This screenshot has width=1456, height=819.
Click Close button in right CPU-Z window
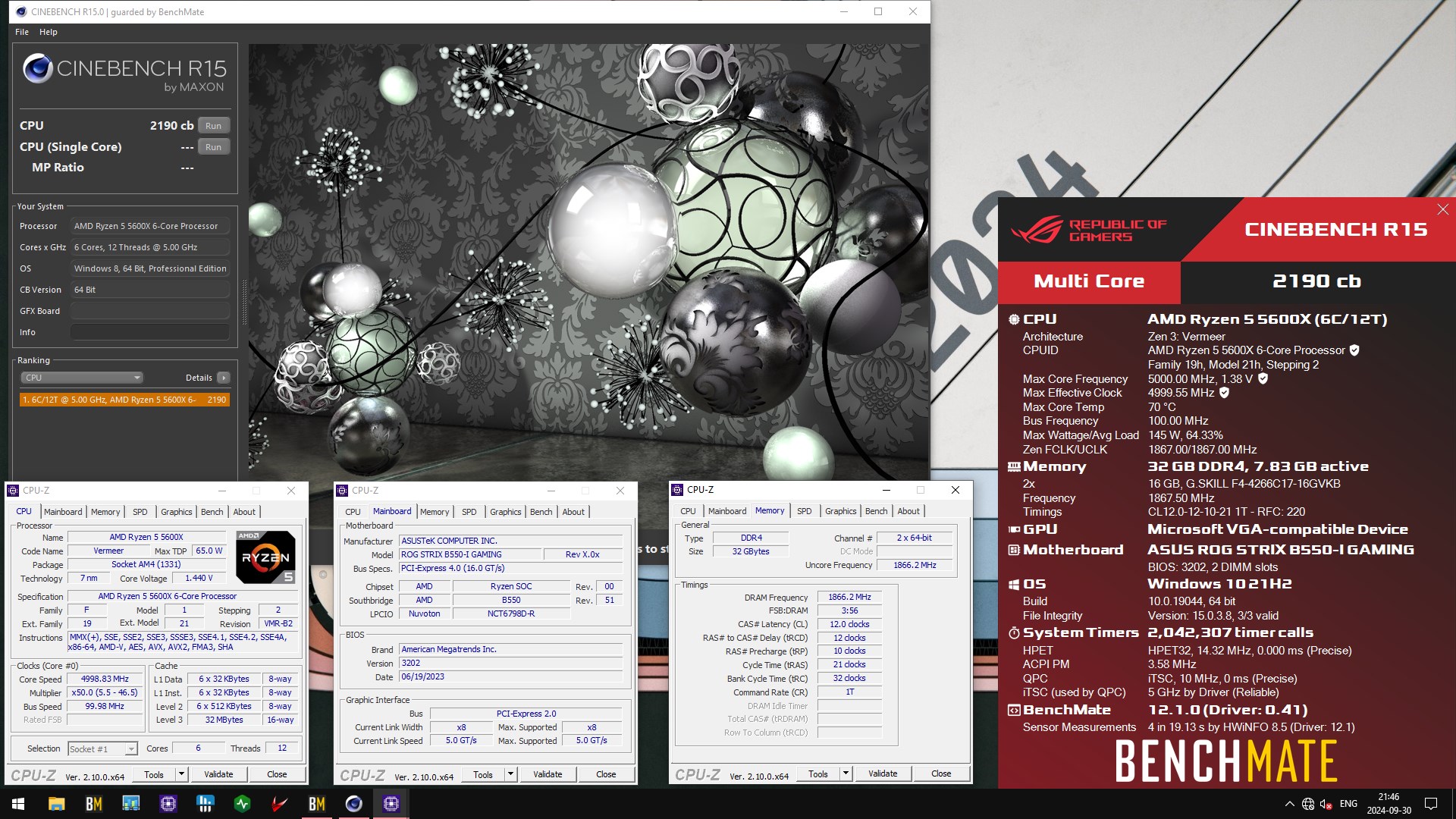point(941,773)
